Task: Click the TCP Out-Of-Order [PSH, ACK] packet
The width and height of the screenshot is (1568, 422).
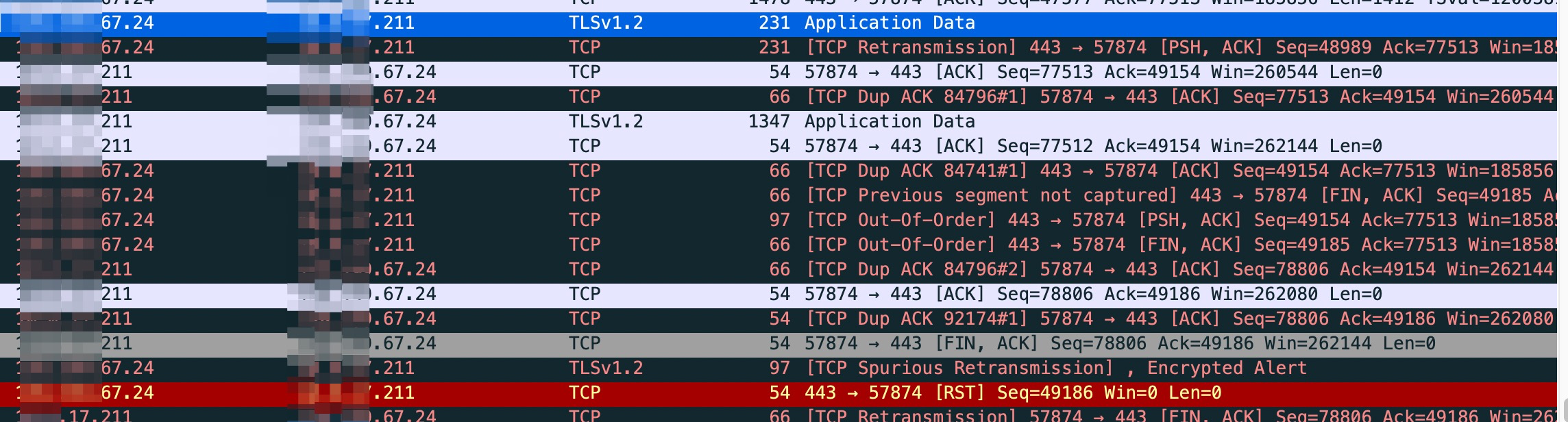Action: click(959, 221)
